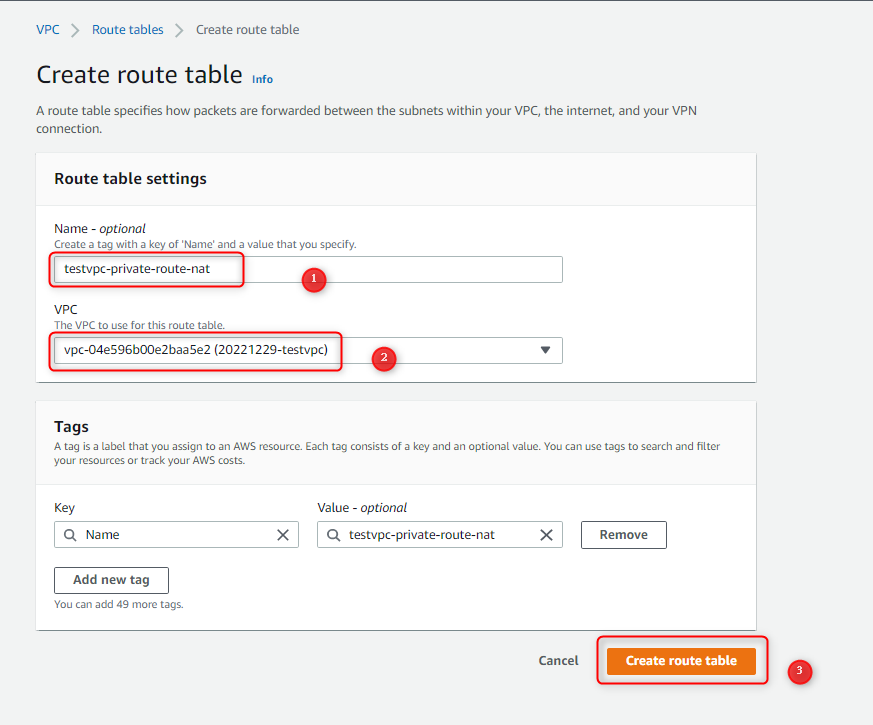The image size is (873, 725).
Task: Clear the tag Value field with X icon
Action: pyautogui.click(x=546, y=535)
